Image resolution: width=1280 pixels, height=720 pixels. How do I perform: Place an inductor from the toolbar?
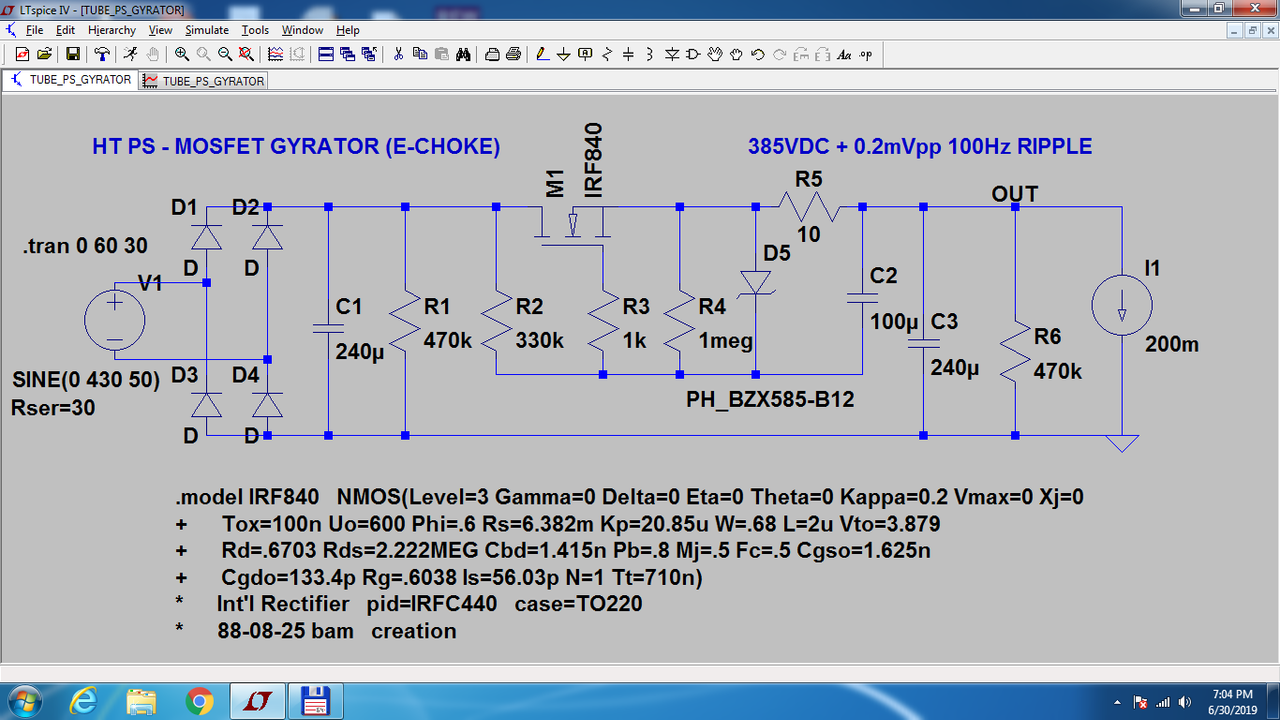[x=649, y=54]
